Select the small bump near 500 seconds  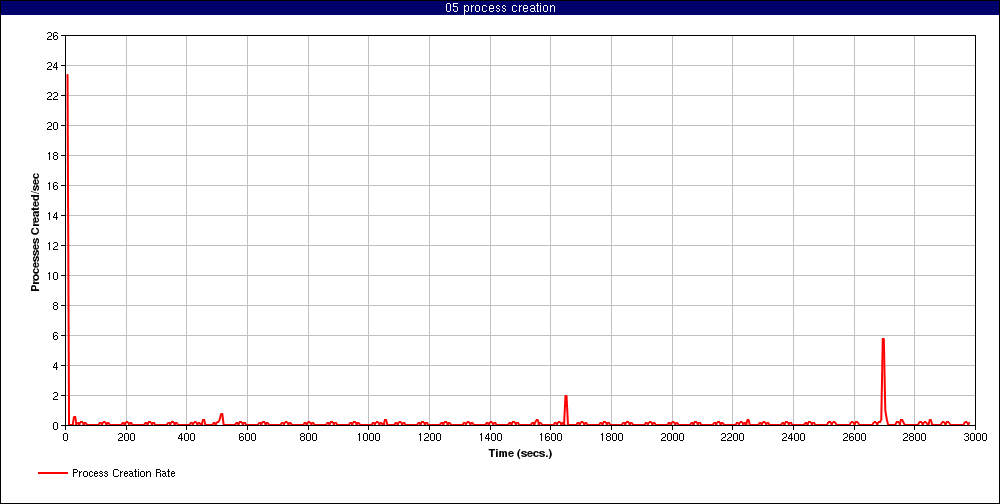click(221, 415)
